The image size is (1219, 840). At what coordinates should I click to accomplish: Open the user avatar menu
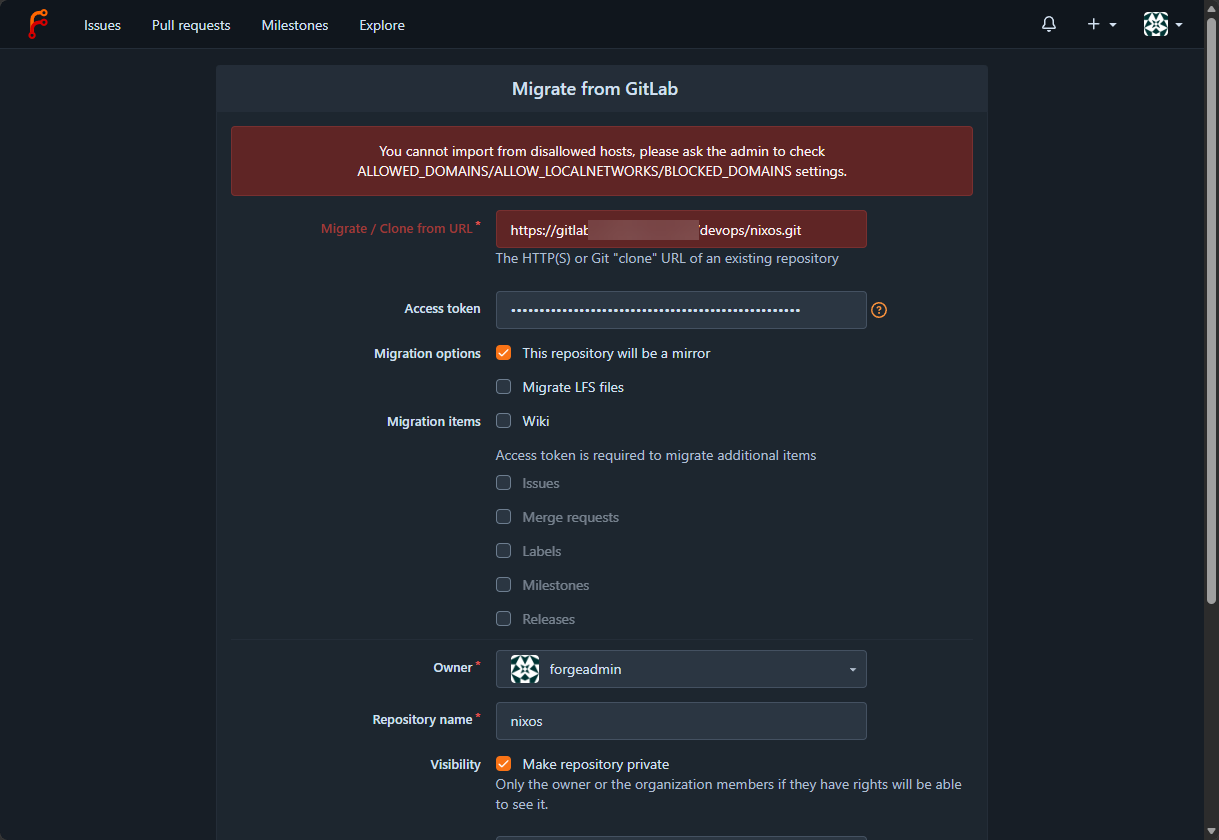point(1163,24)
